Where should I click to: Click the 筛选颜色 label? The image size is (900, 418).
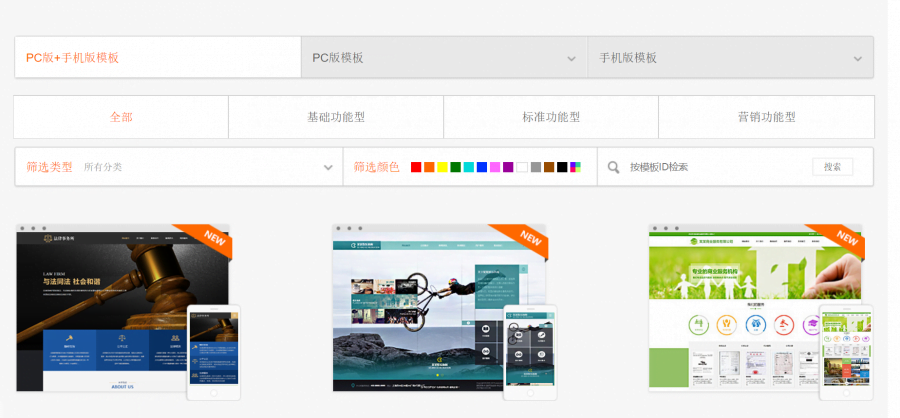tap(377, 167)
